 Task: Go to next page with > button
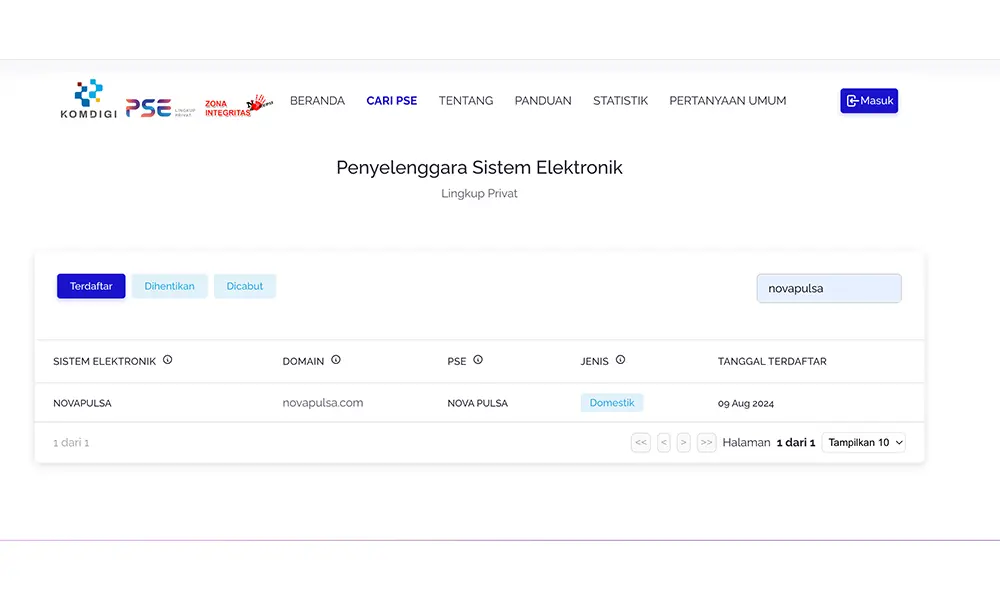[684, 443]
